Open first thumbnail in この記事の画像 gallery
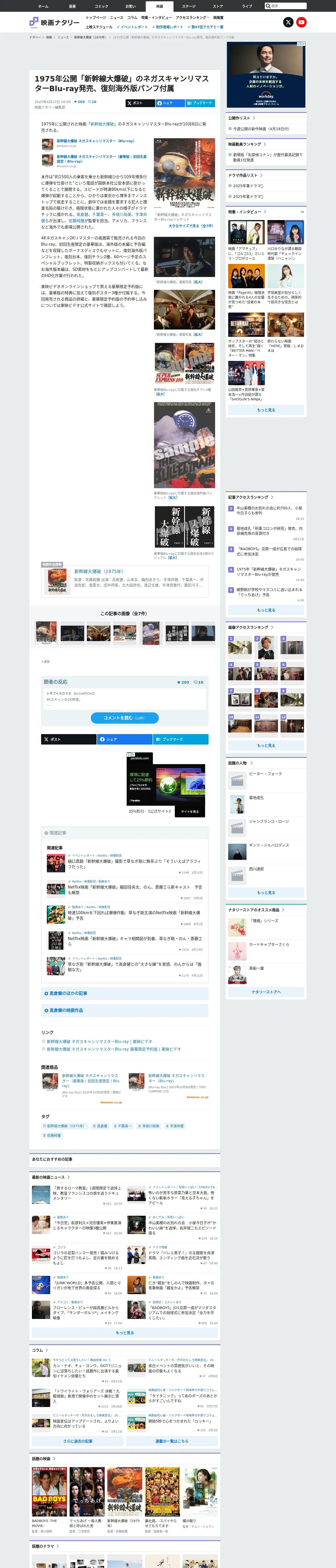The width and height of the screenshot is (336, 1568). 46,633
